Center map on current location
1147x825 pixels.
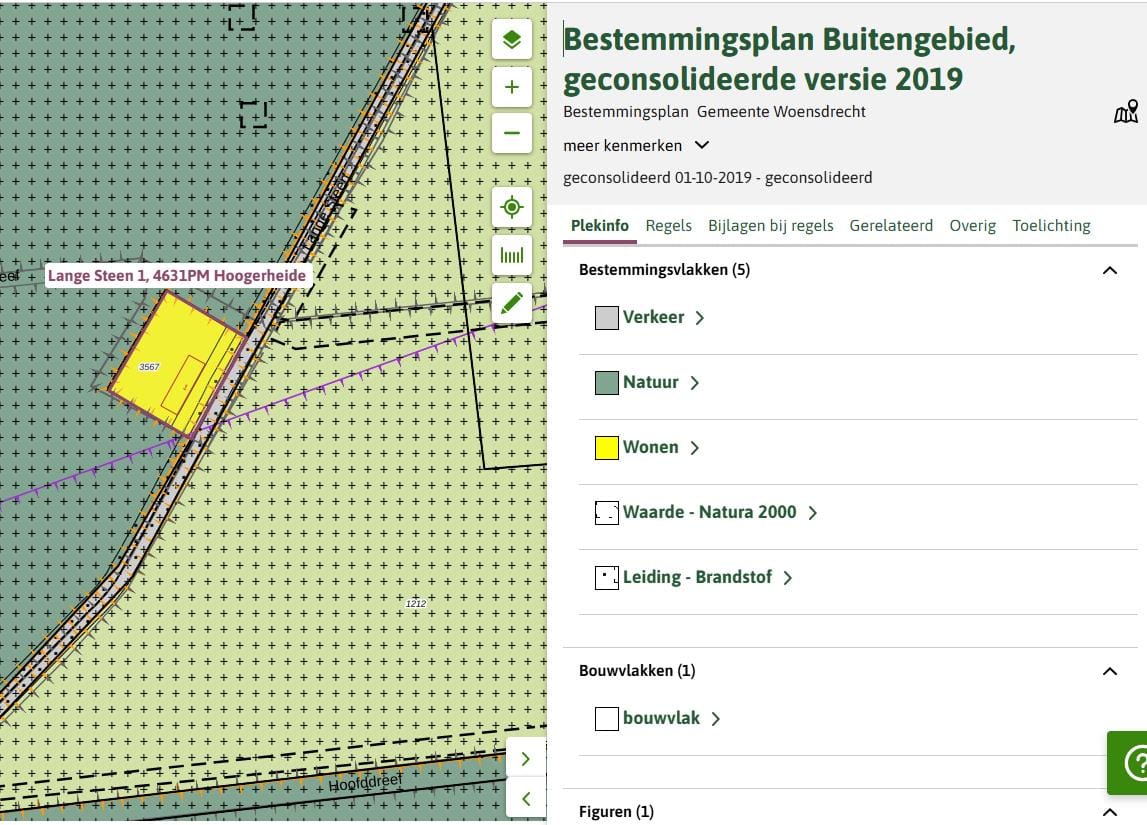(511, 207)
